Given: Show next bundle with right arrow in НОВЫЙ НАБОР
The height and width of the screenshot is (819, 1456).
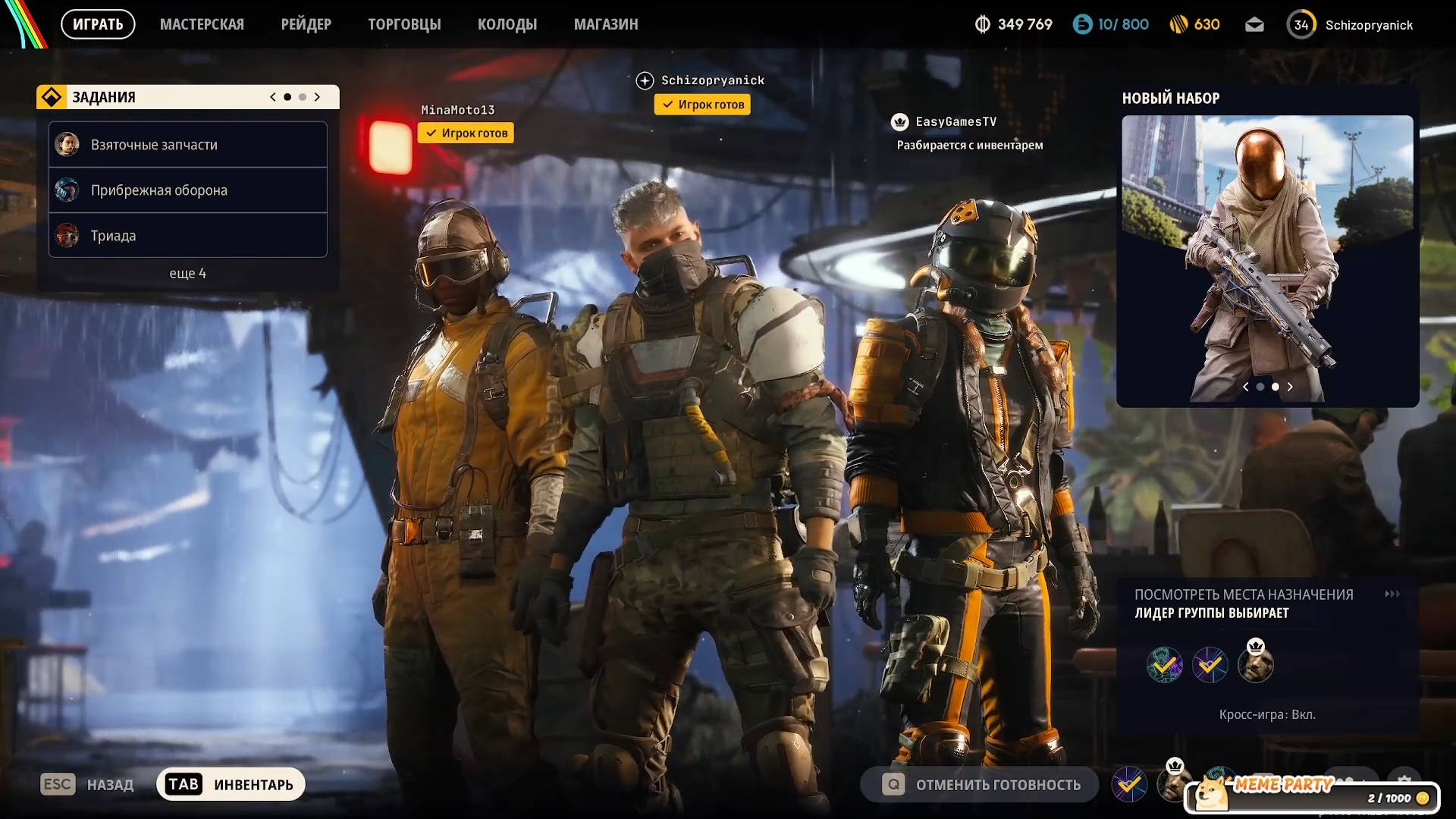Looking at the screenshot, I should tap(1290, 387).
